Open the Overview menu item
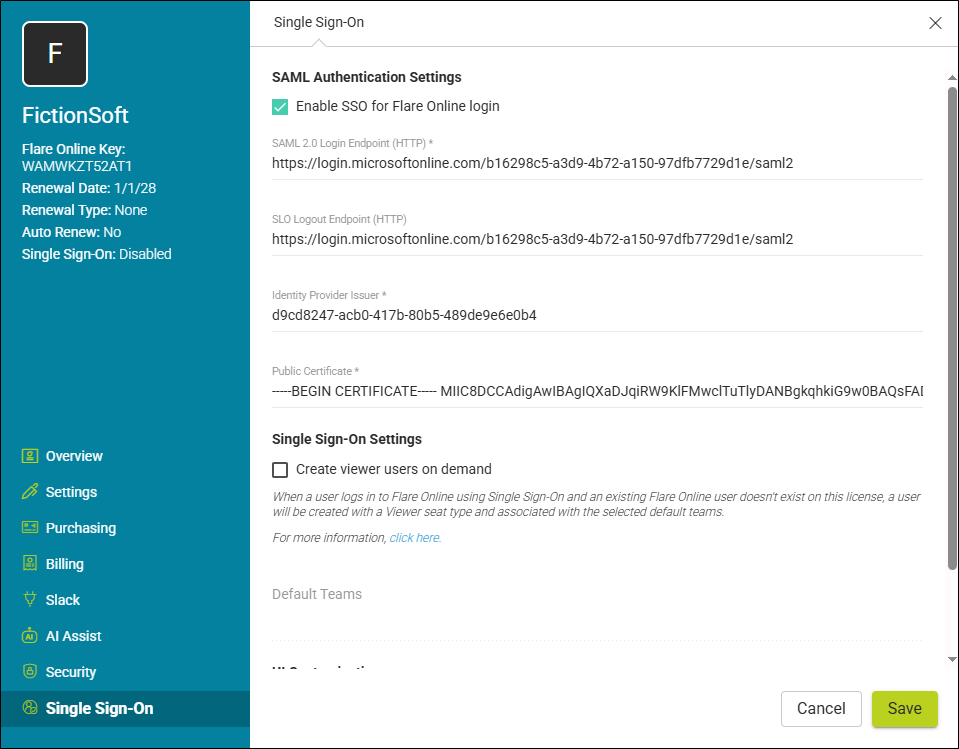The image size is (959, 749). [x=74, y=456]
